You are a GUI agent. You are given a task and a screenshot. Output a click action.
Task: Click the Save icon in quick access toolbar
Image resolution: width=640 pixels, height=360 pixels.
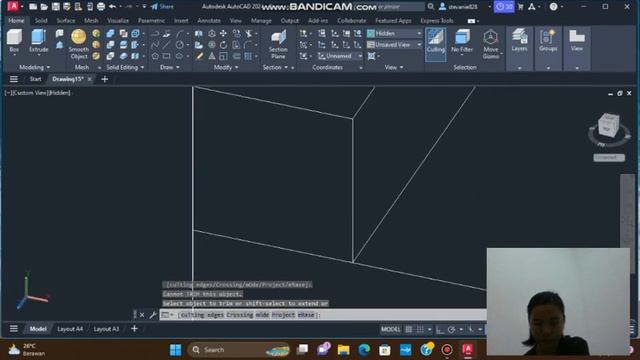[56, 7]
